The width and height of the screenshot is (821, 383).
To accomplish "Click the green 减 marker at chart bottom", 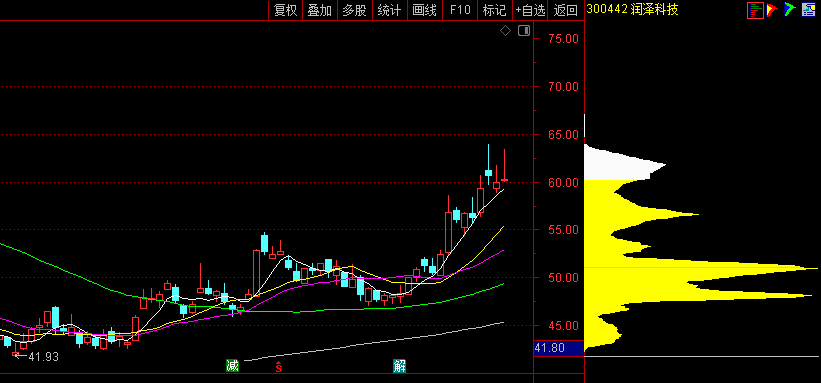I will 232,366.
